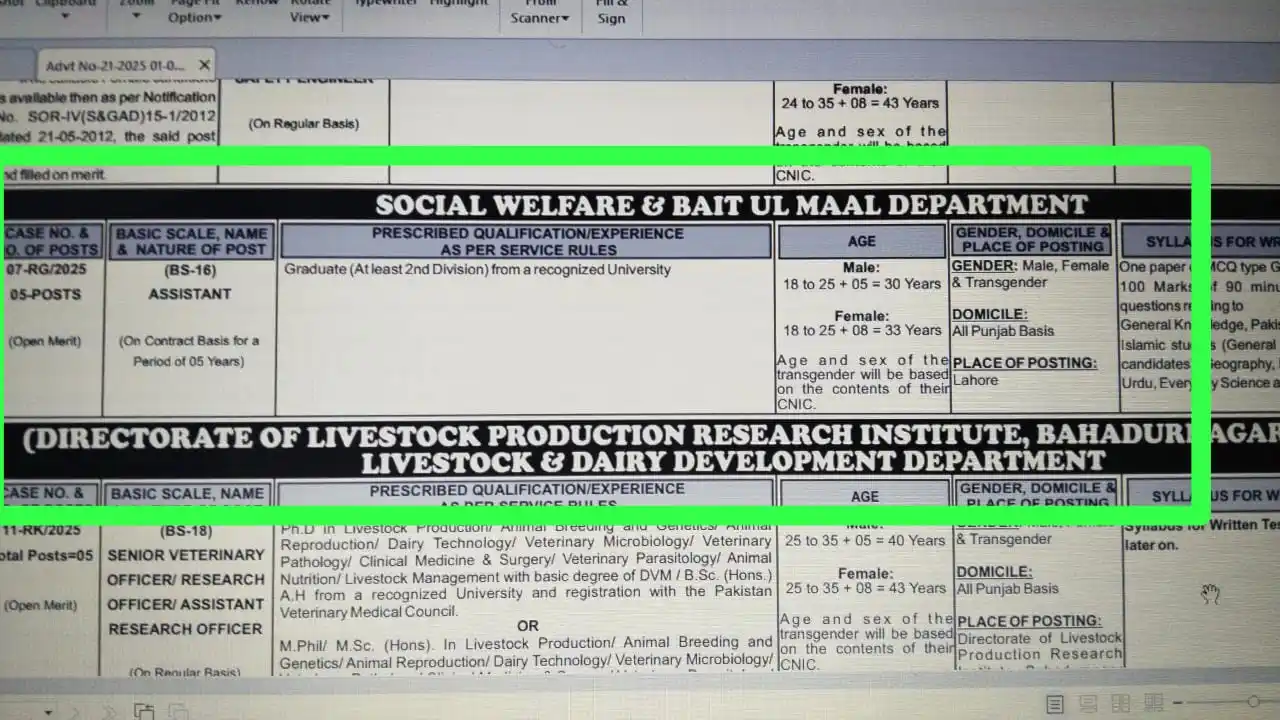This screenshot has height=720, width=1280.
Task: Click '(BS-18)' basic scale text
Action: pos(187,531)
